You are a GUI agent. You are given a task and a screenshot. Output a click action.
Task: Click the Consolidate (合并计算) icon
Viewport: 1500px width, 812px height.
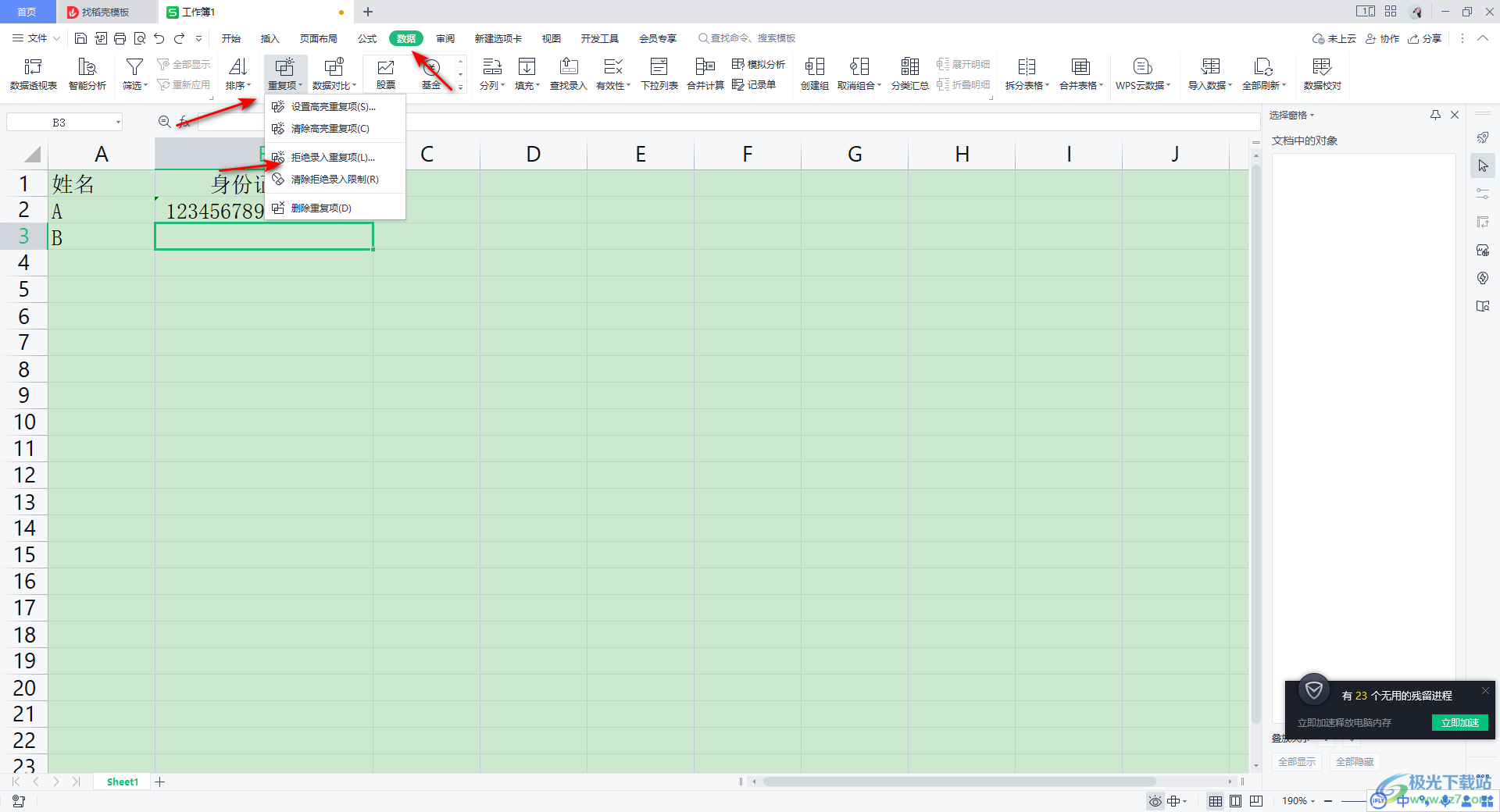click(705, 67)
